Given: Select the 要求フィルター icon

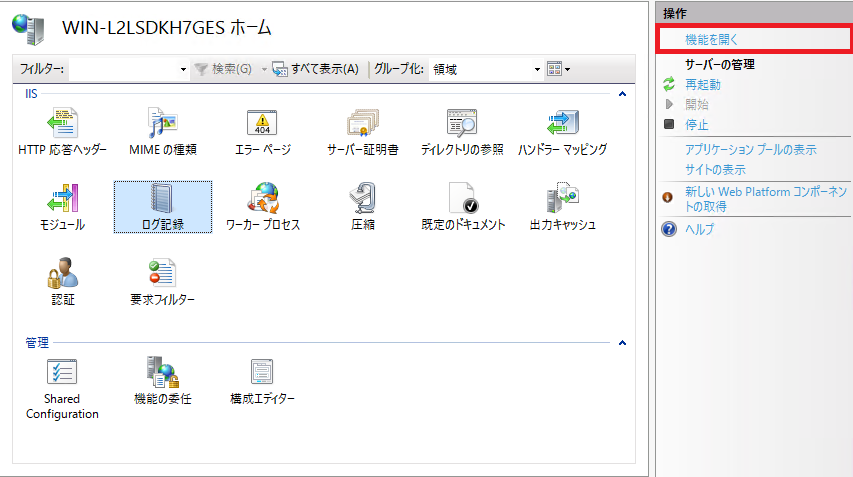Looking at the screenshot, I should point(162,272).
